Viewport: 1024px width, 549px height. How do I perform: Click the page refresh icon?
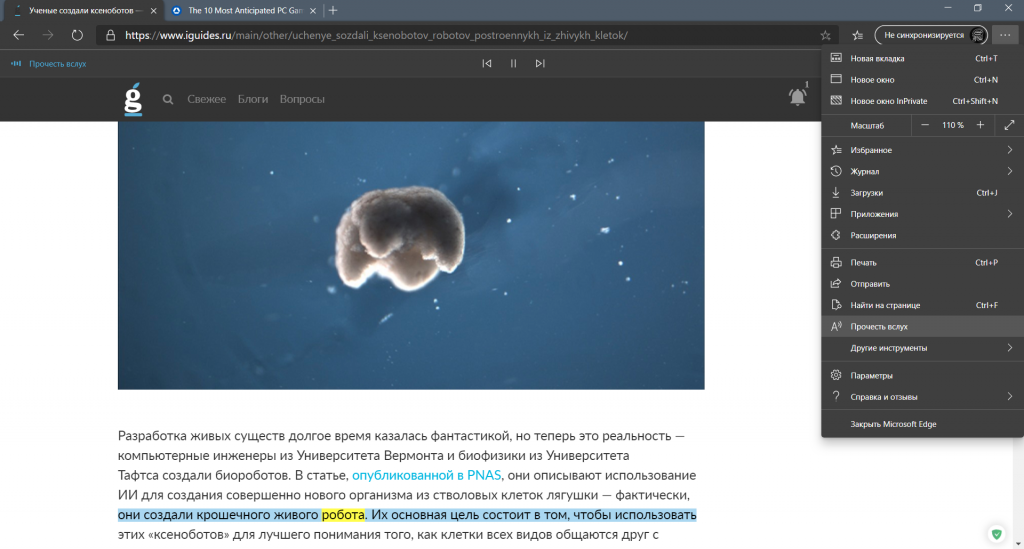(x=77, y=35)
